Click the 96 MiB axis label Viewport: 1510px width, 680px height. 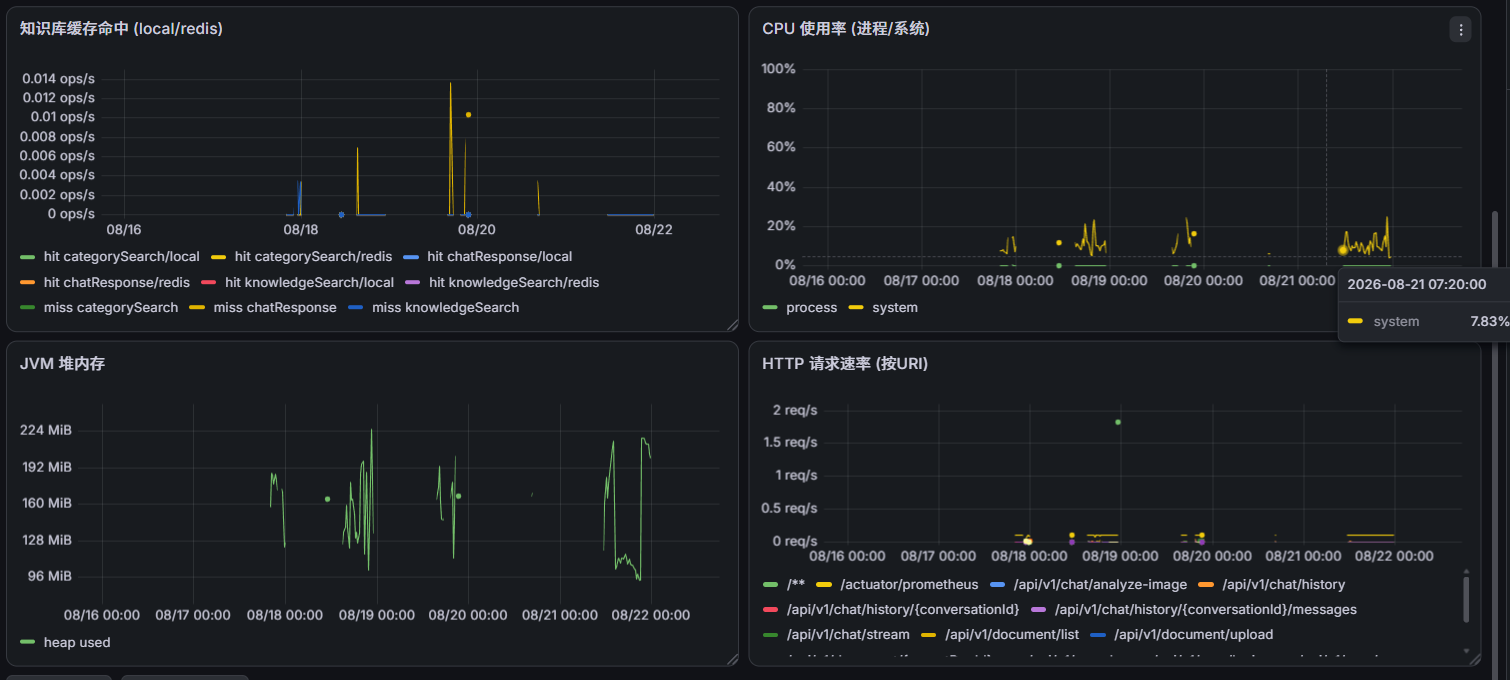click(x=50, y=577)
